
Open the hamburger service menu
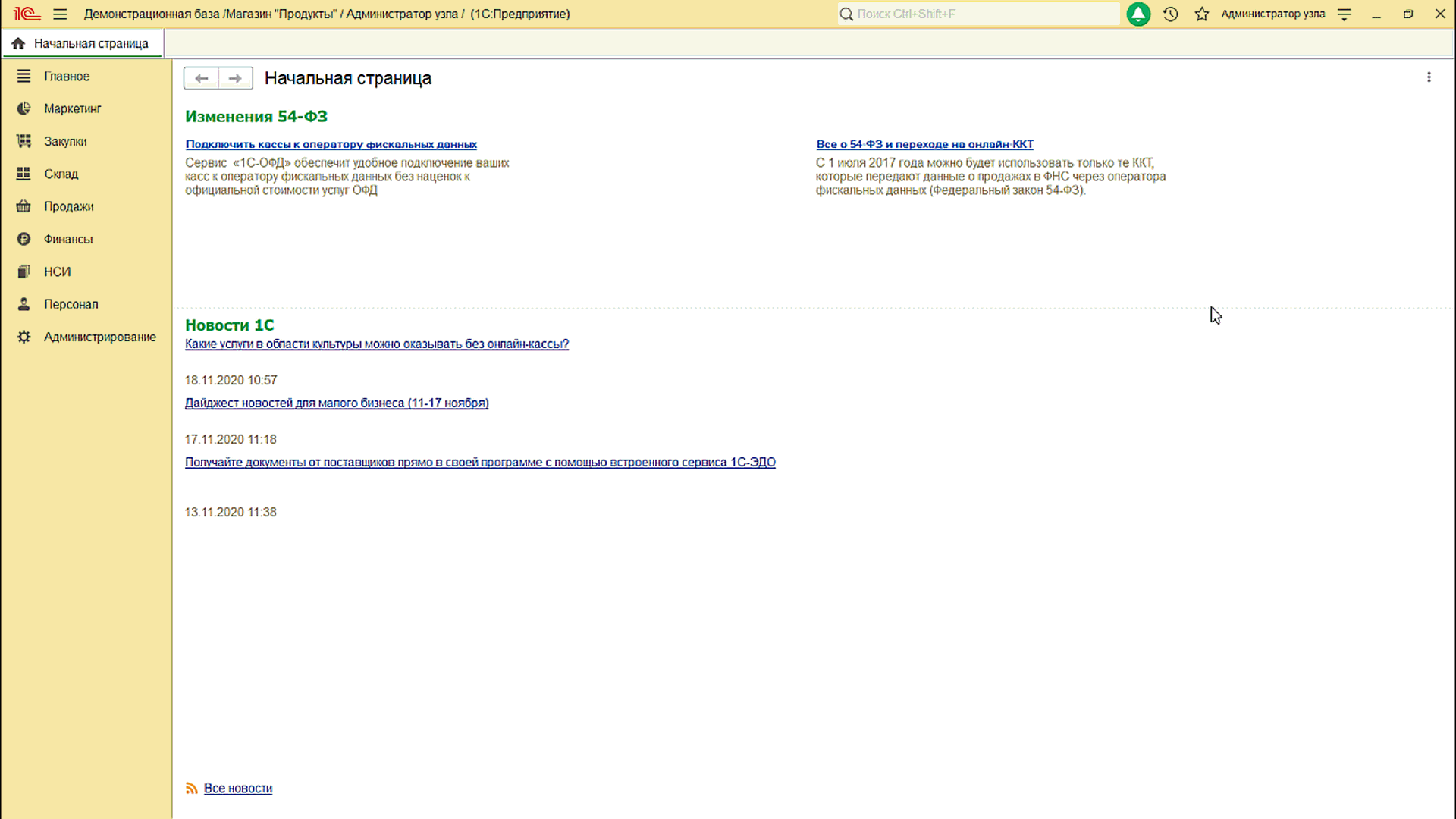click(61, 14)
